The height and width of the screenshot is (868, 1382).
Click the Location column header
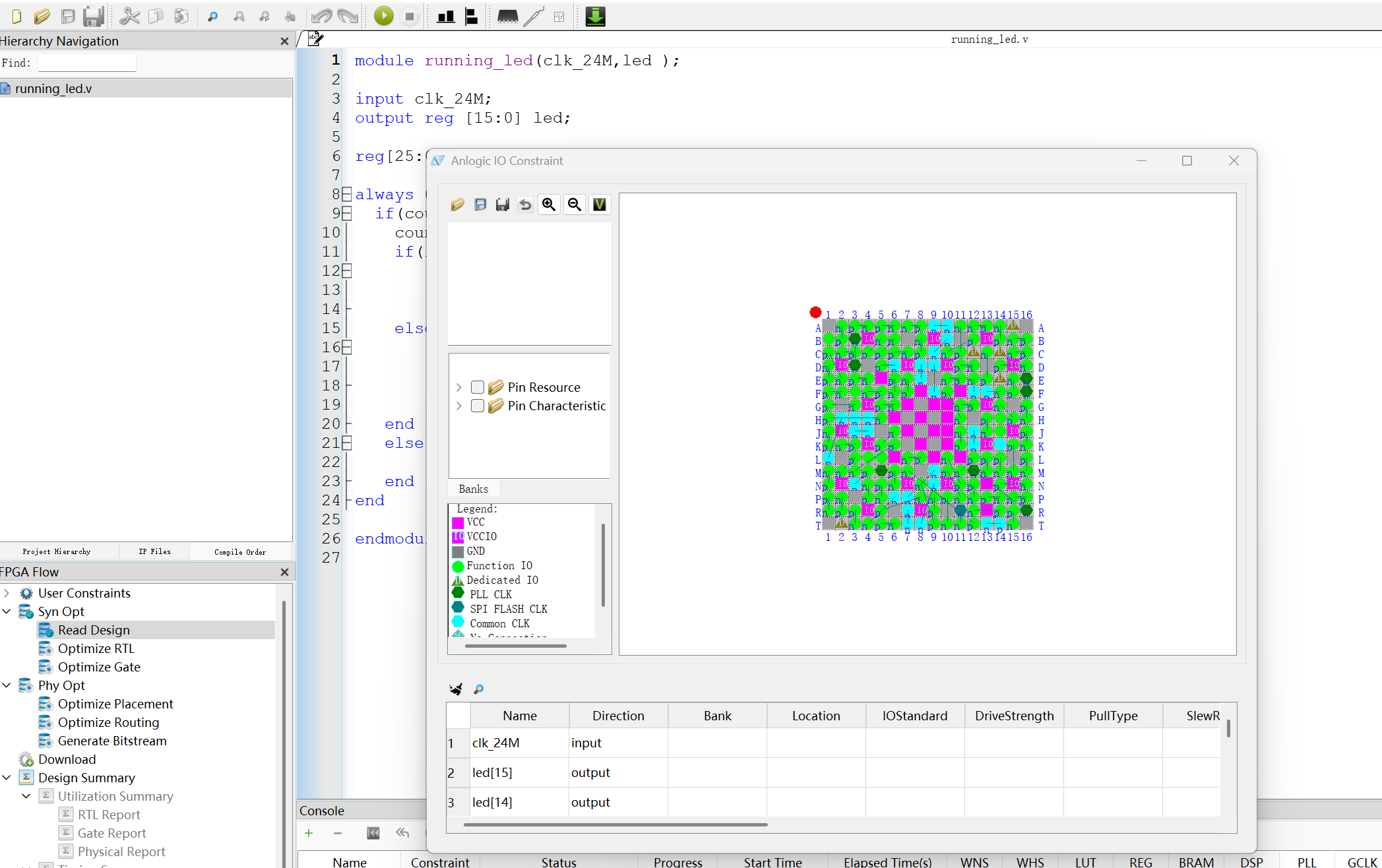[x=816, y=716]
